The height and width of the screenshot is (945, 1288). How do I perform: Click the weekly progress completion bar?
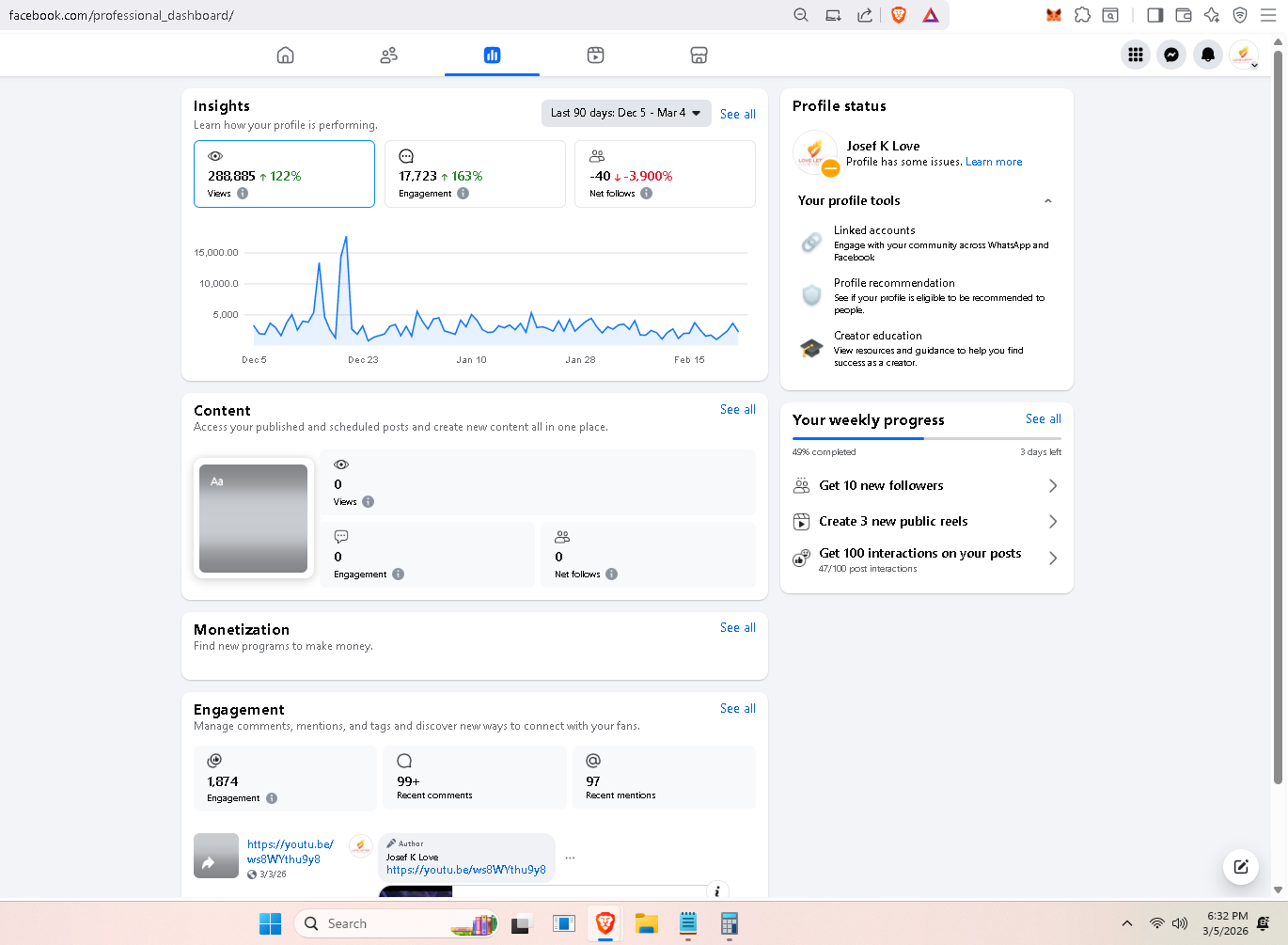(x=926, y=438)
